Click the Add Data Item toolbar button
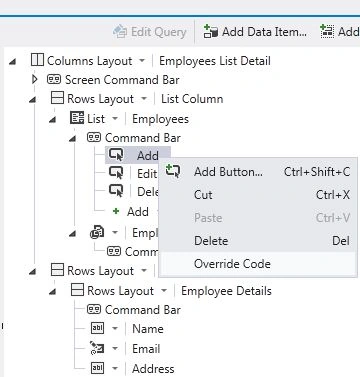 pyautogui.click(x=255, y=32)
